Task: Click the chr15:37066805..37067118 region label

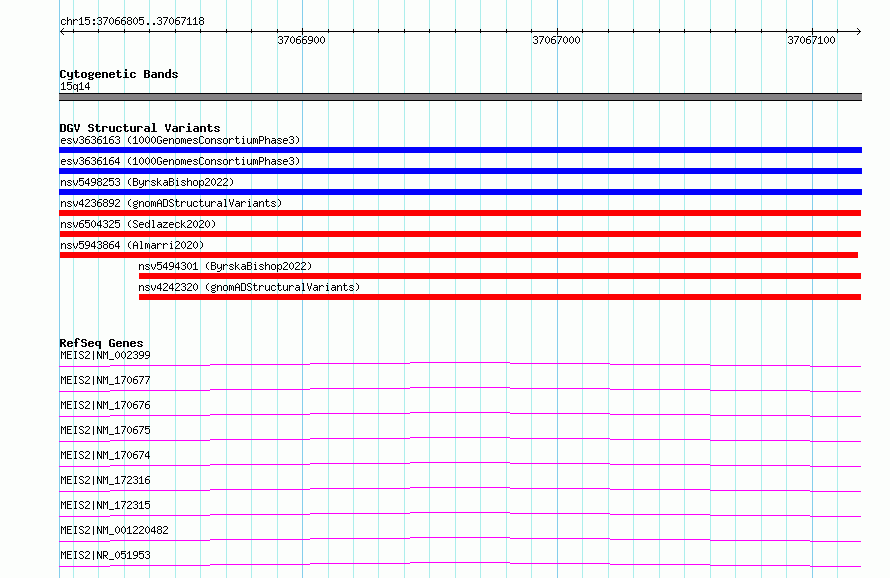Action: pos(132,21)
